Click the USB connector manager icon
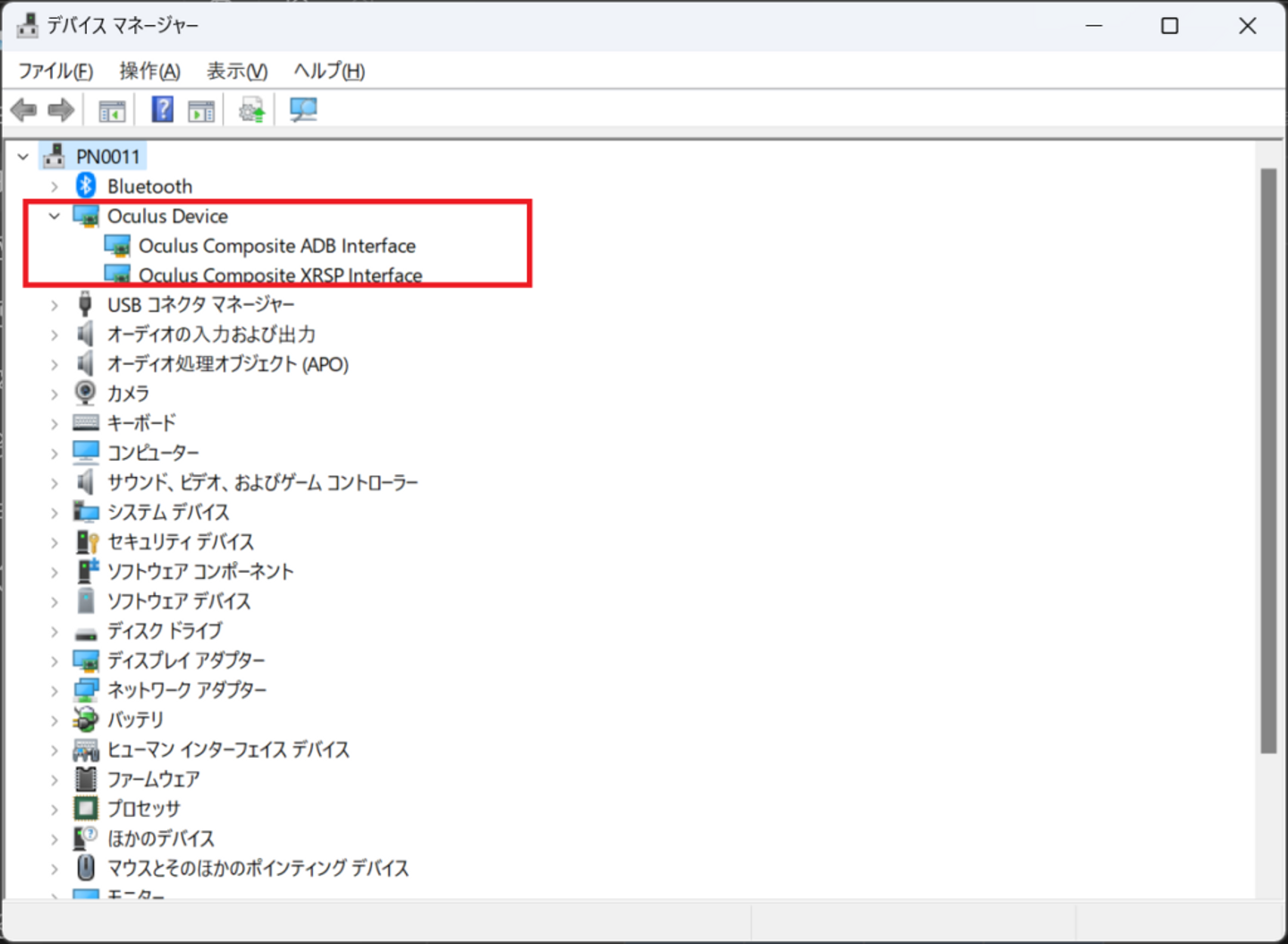Viewport: 1288px width, 944px height. 85,304
